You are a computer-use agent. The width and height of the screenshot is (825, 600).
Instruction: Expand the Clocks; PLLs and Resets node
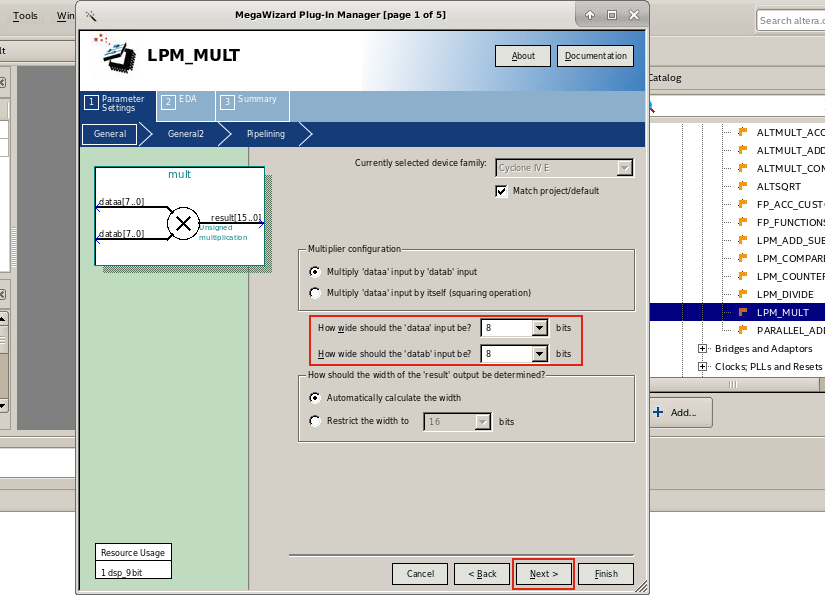pos(702,366)
